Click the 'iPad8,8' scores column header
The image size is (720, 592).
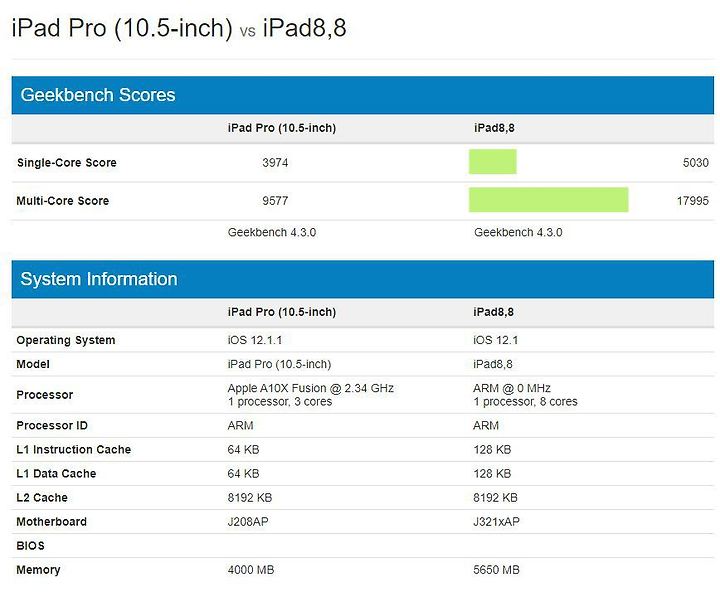[494, 128]
